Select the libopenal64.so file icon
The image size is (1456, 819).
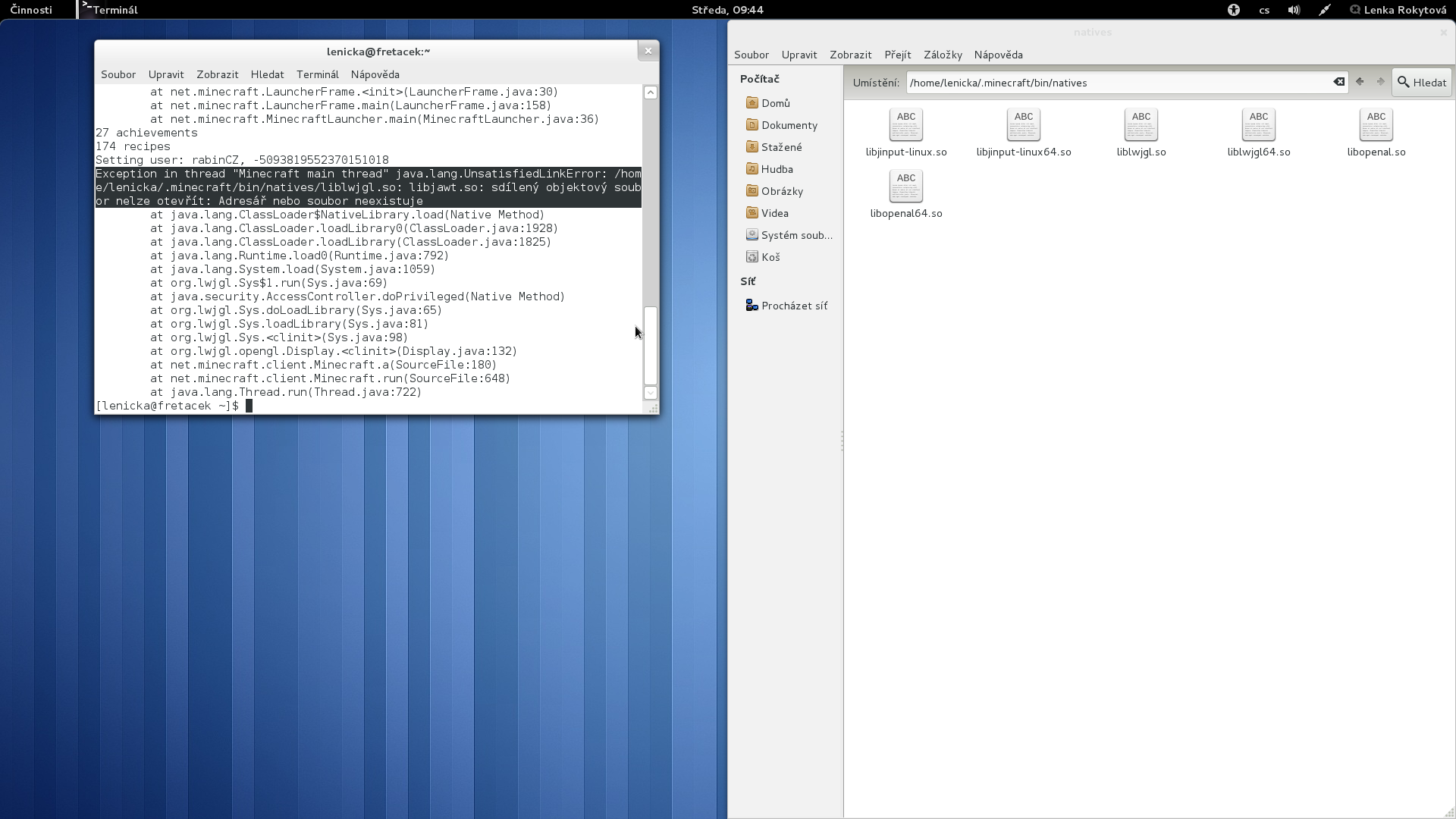[905, 186]
